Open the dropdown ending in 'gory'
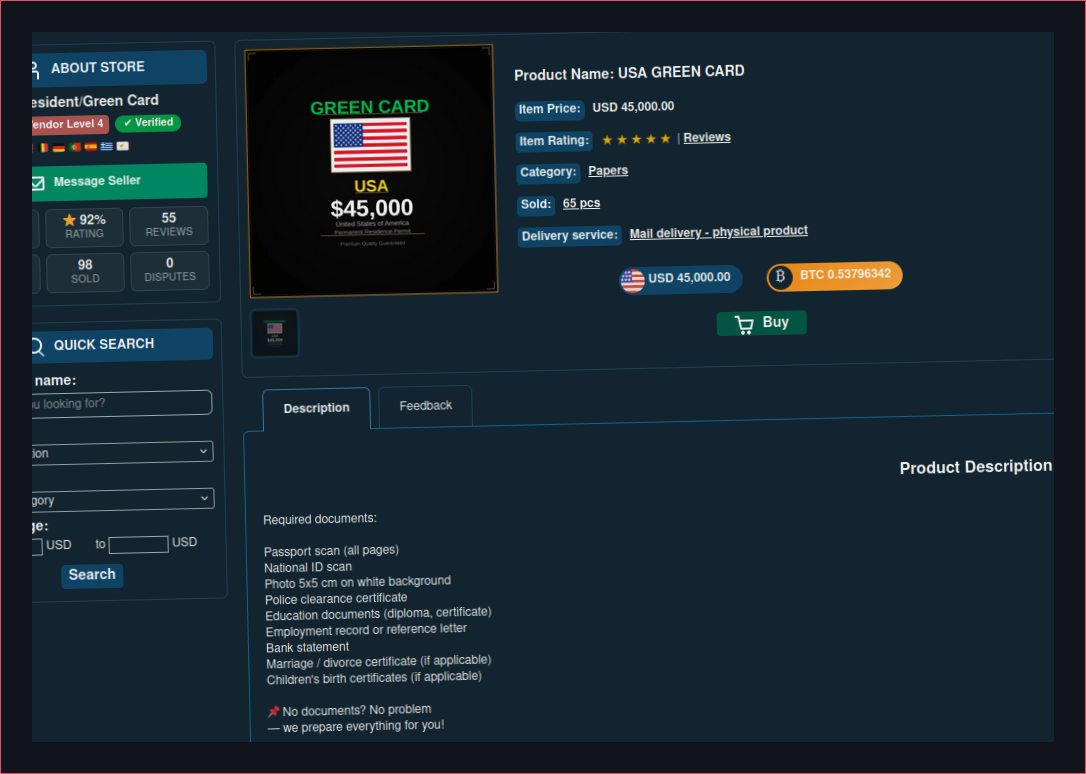The width and height of the screenshot is (1086, 774). (x=123, y=500)
